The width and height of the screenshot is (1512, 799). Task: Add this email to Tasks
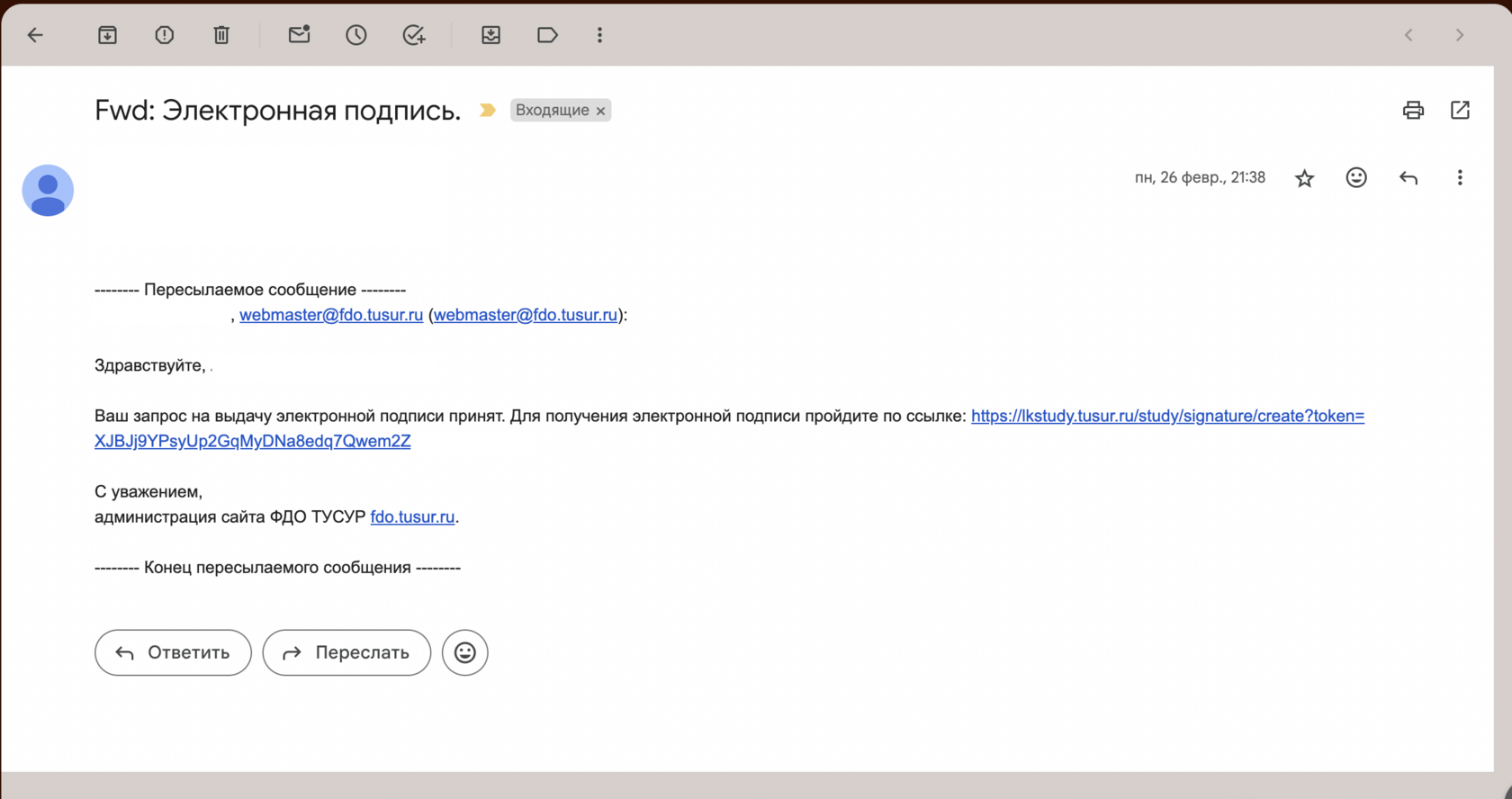(414, 35)
